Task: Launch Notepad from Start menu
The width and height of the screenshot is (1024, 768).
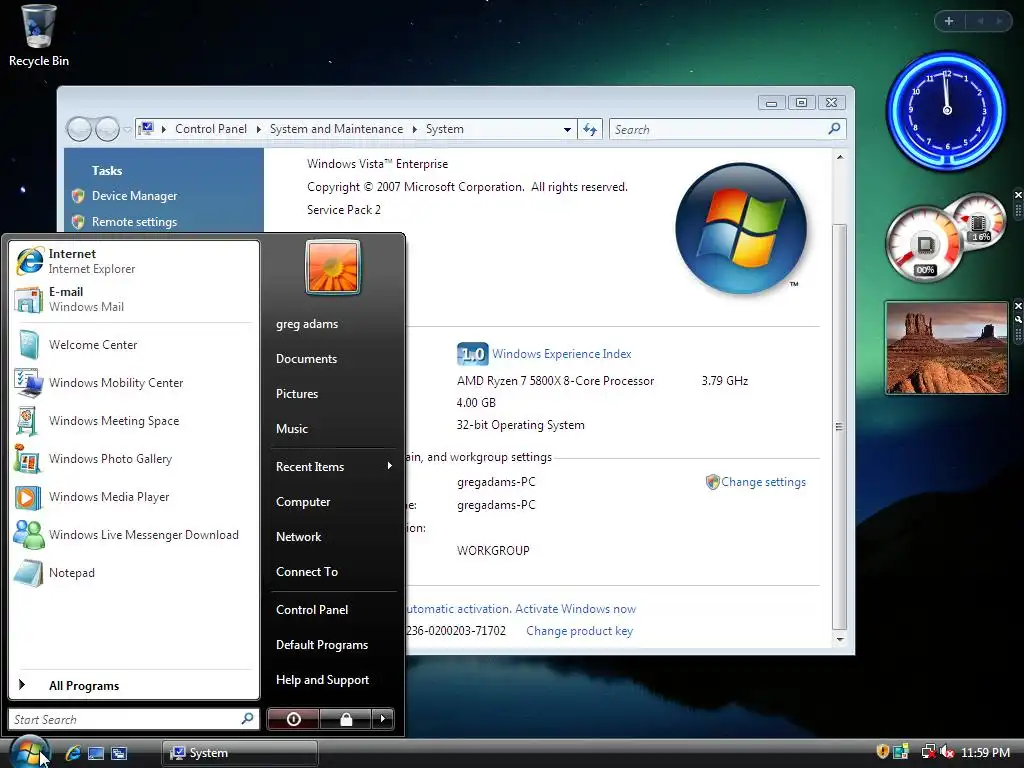Action: point(134,573)
